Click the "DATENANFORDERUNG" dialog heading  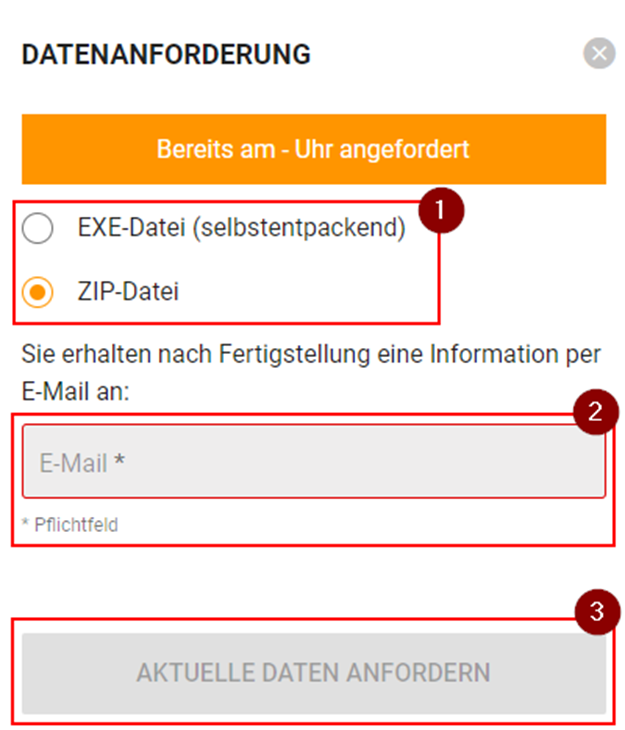166,54
